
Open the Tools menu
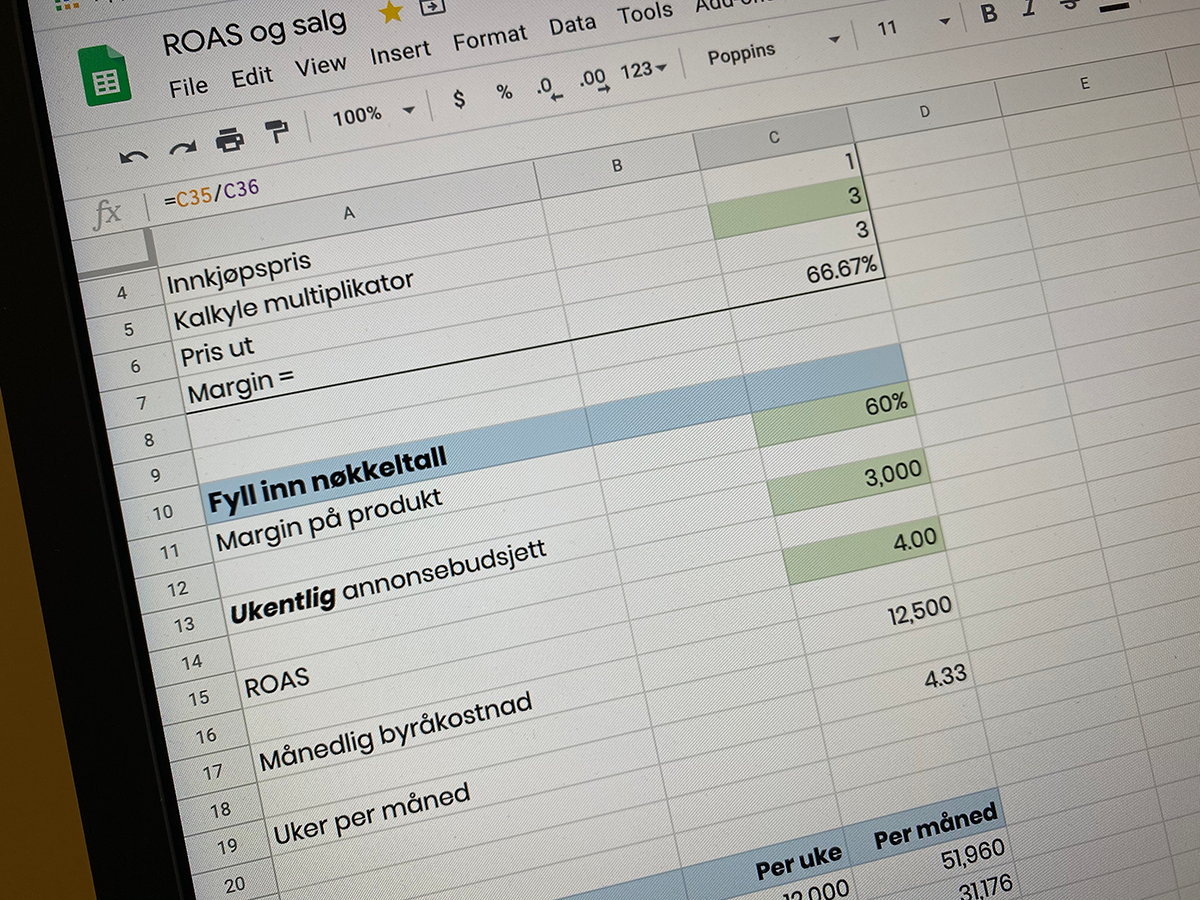pyautogui.click(x=645, y=13)
